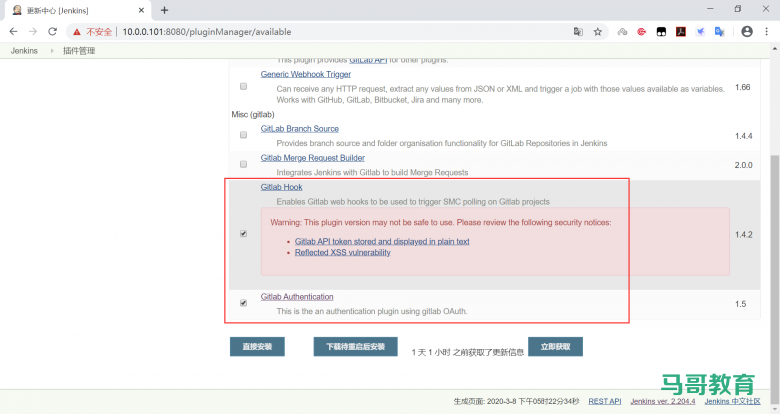Open the Jenkins ver. 2.204.4 link
The width and height of the screenshot is (780, 414).
(663, 401)
